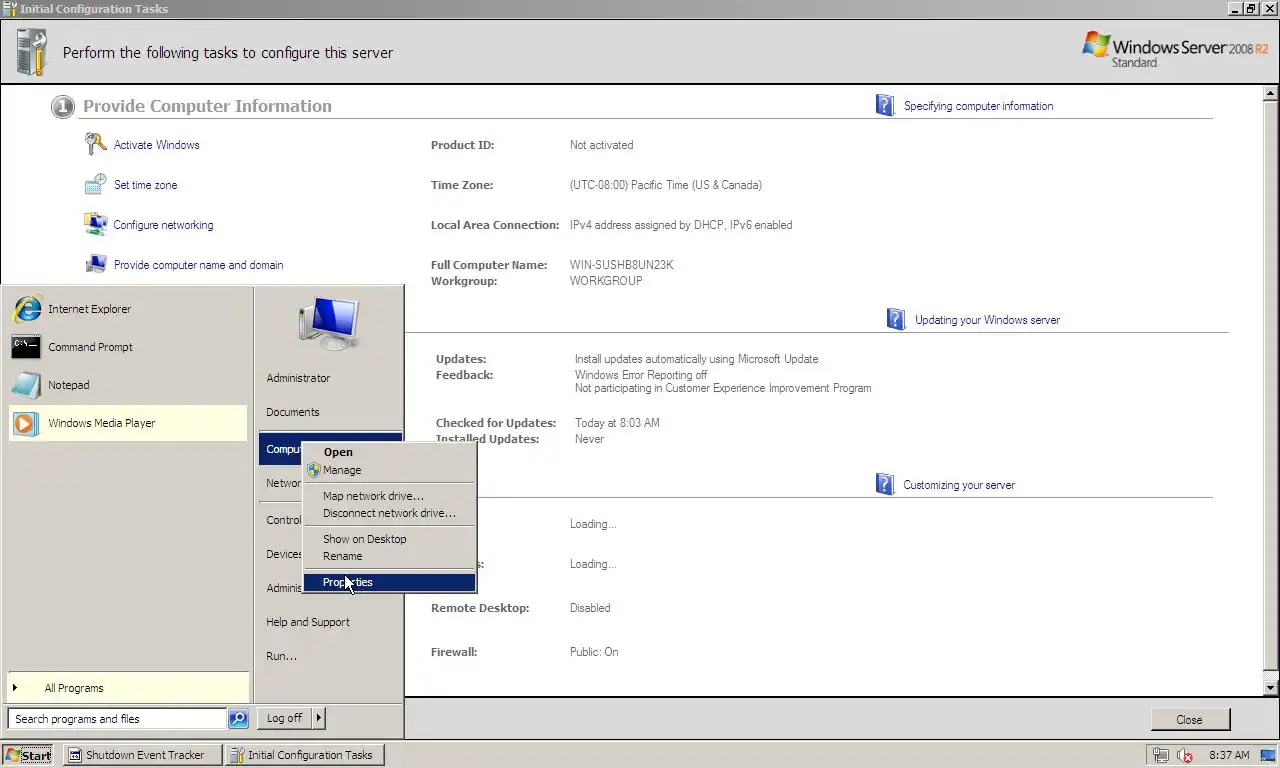The height and width of the screenshot is (768, 1280).
Task: Click the Log off button
Action: tap(285, 717)
